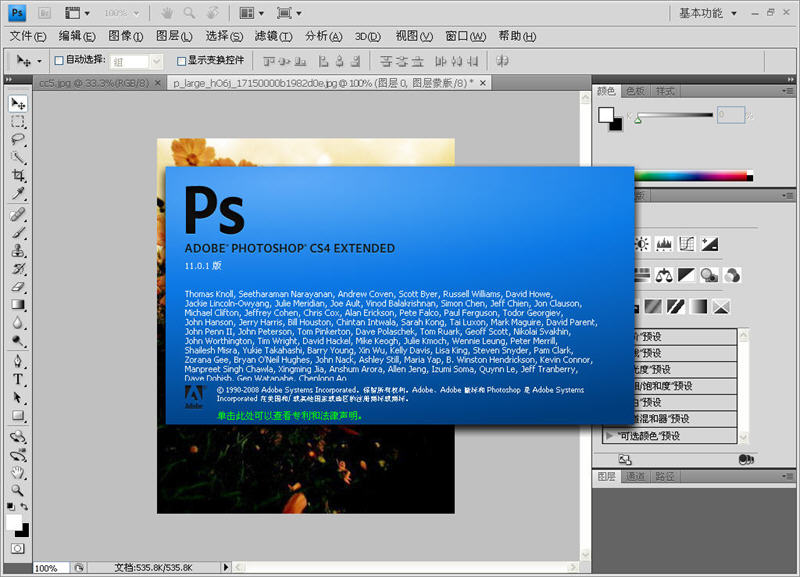800x577 pixels.
Task: Select the Clone Stamp tool
Action: click(18, 250)
